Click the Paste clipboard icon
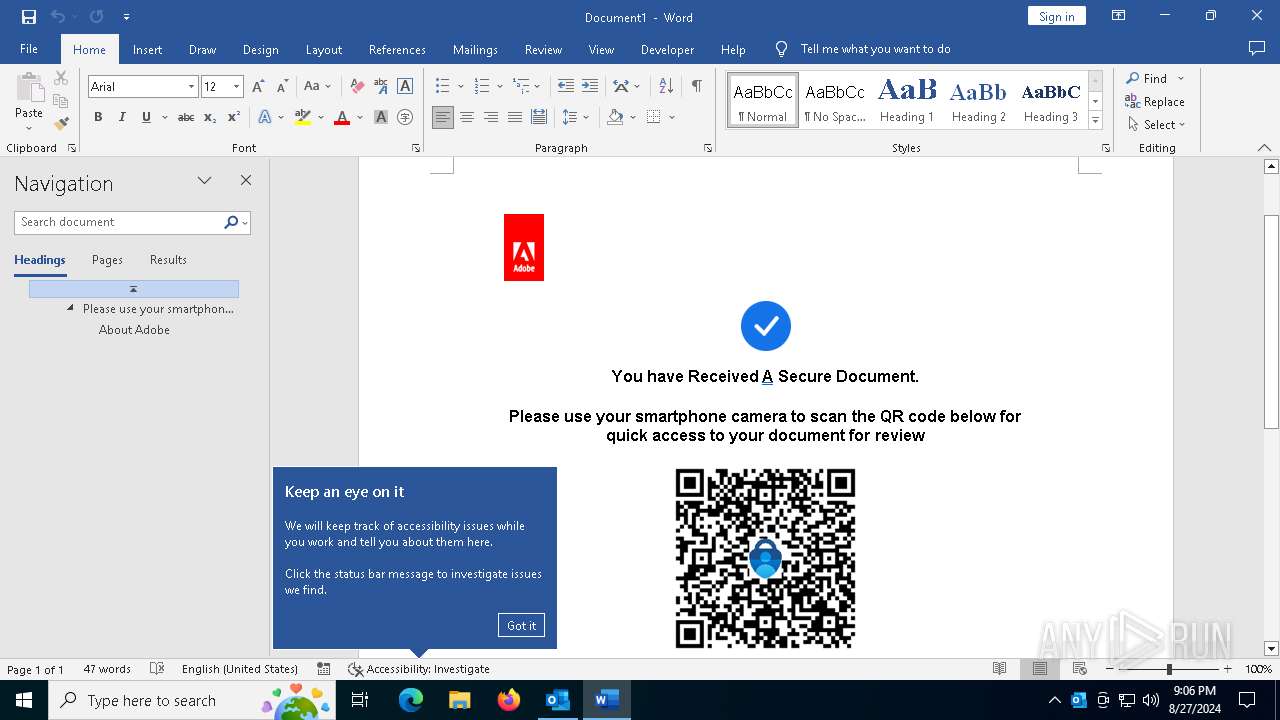Viewport: 1280px width, 720px height. pyautogui.click(x=29, y=88)
